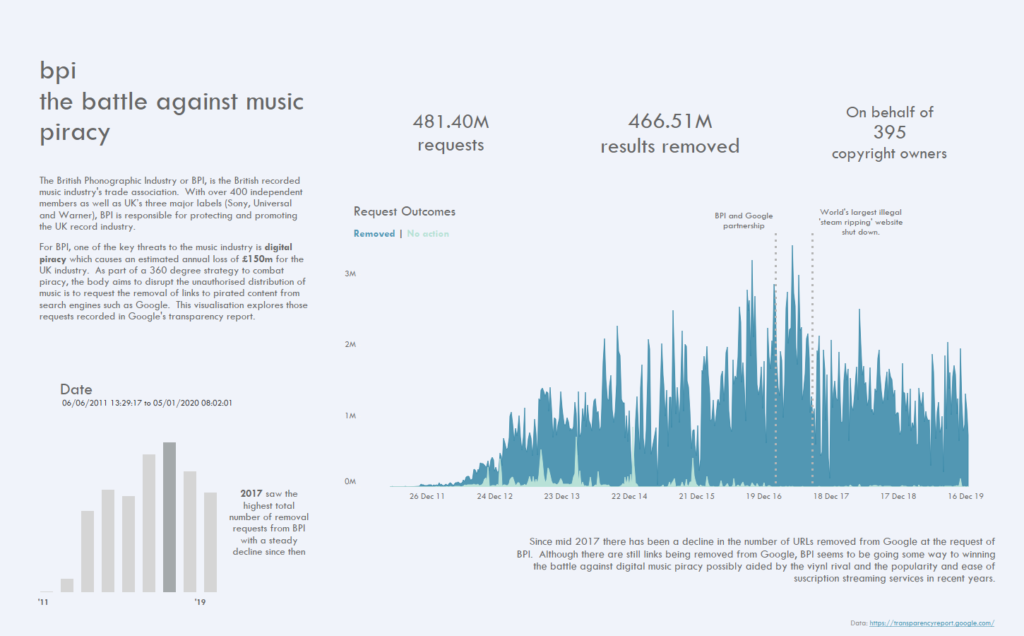Click the darkest, tallest bar in Date chart
The height and width of the screenshot is (636, 1024).
click(x=170, y=516)
